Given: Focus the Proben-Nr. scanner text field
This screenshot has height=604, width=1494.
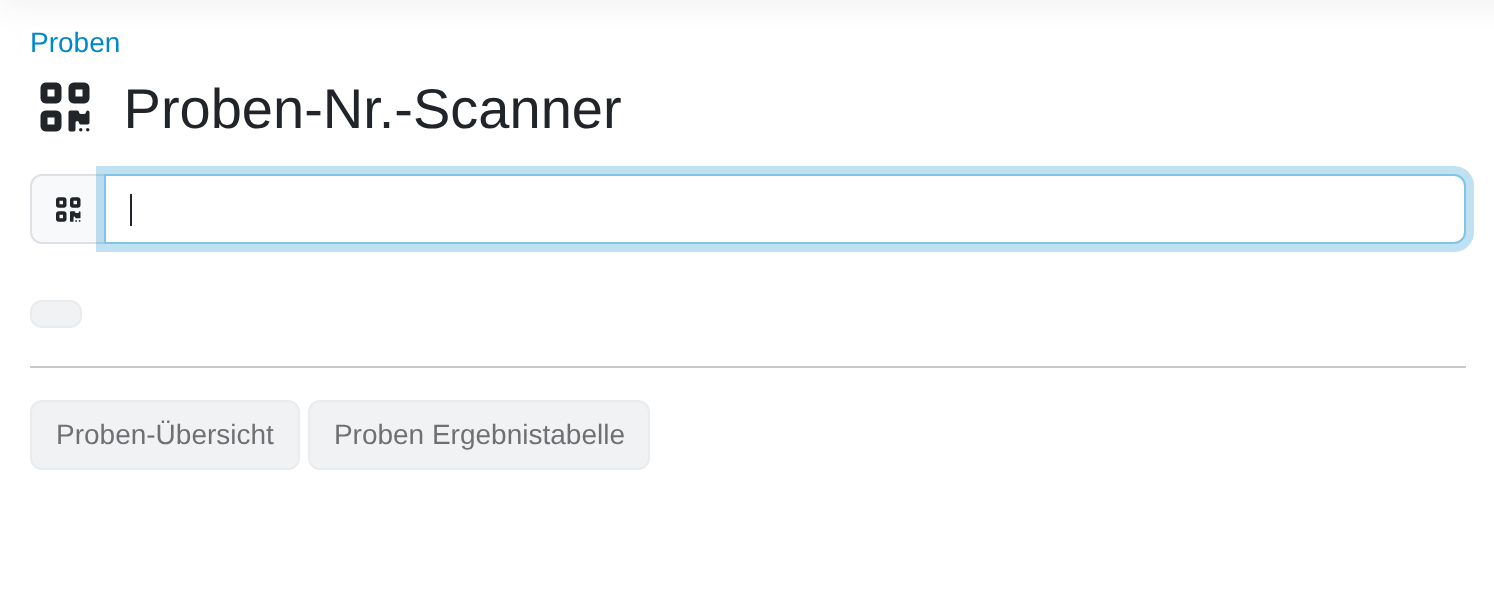Looking at the screenshot, I should point(785,209).
